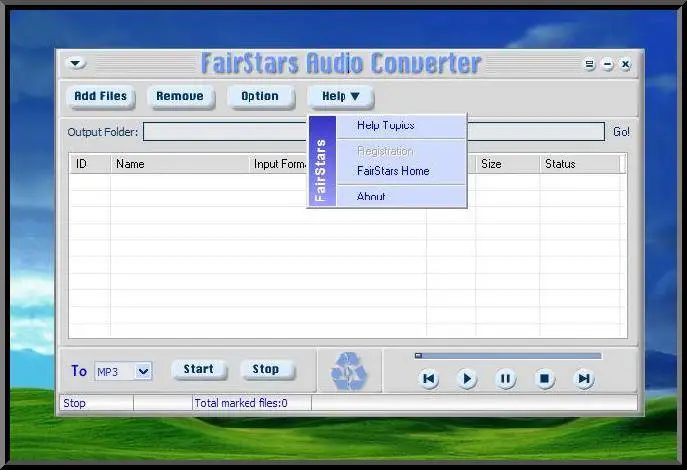The height and width of the screenshot is (470, 687).
Task: Select Help Topics from the menu
Action: click(x=401, y=126)
